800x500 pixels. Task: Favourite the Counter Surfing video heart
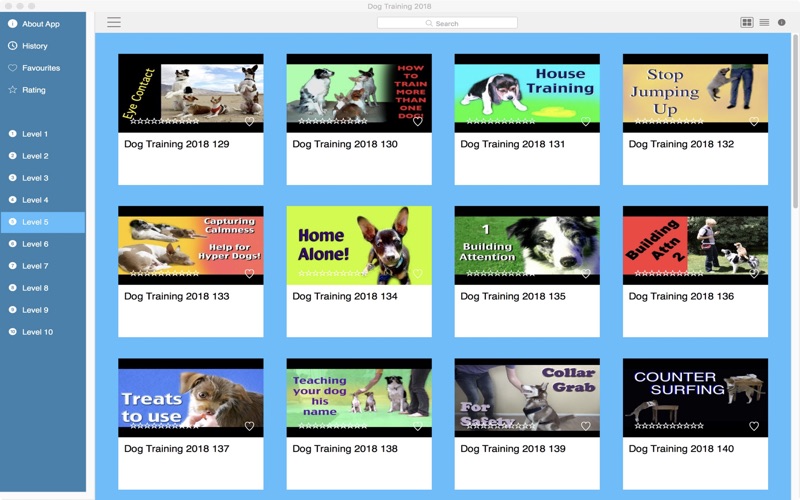click(754, 426)
